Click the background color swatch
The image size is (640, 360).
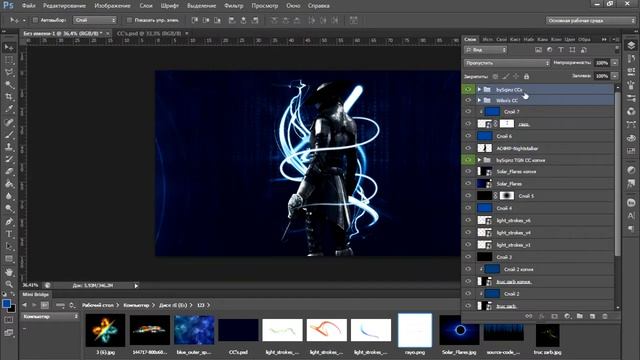(13, 309)
